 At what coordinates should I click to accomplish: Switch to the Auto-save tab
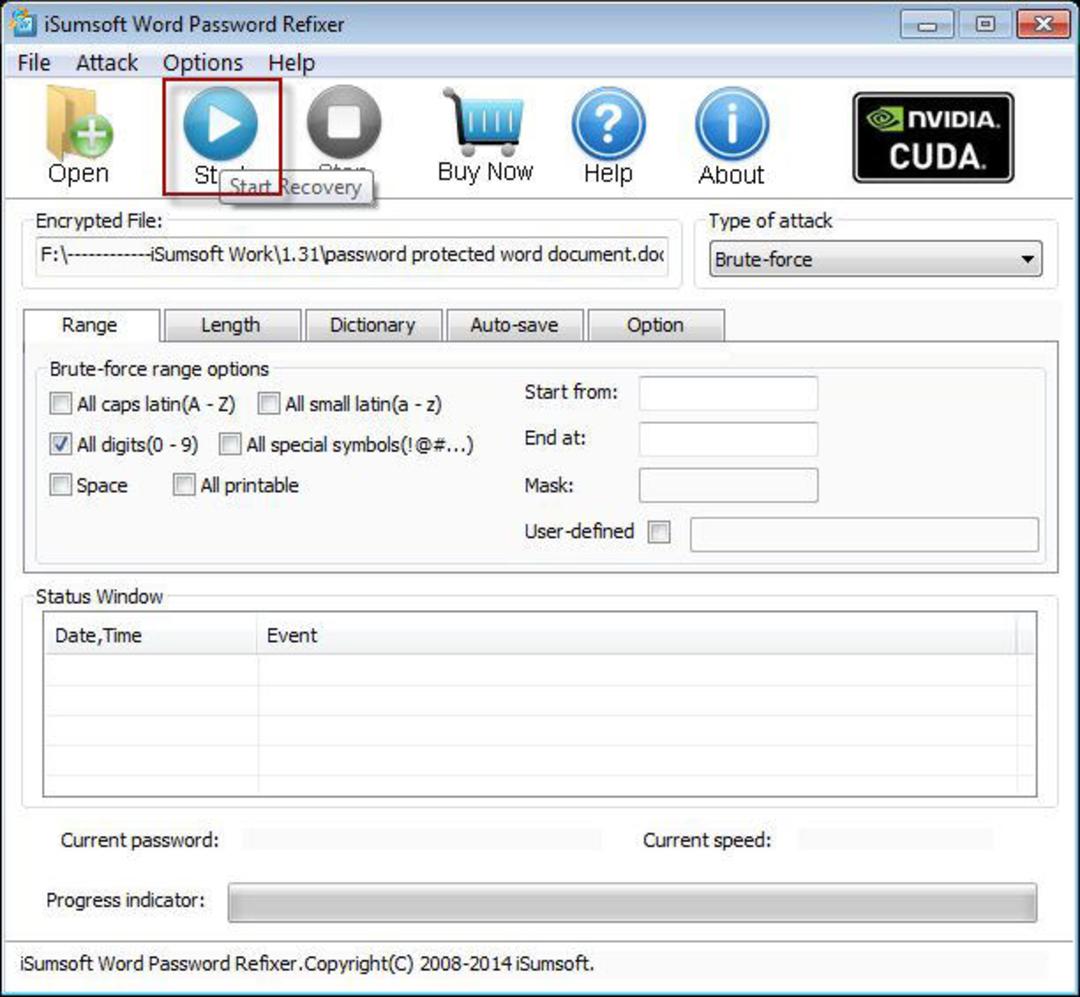(515, 325)
